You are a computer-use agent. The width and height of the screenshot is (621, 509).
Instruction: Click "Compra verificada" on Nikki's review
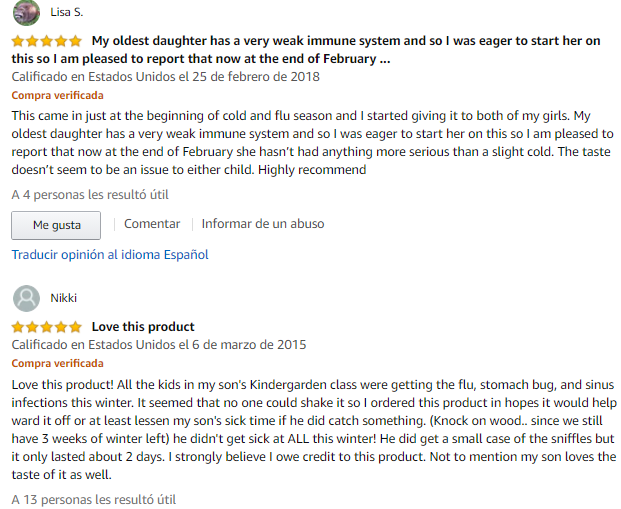[x=57, y=364]
